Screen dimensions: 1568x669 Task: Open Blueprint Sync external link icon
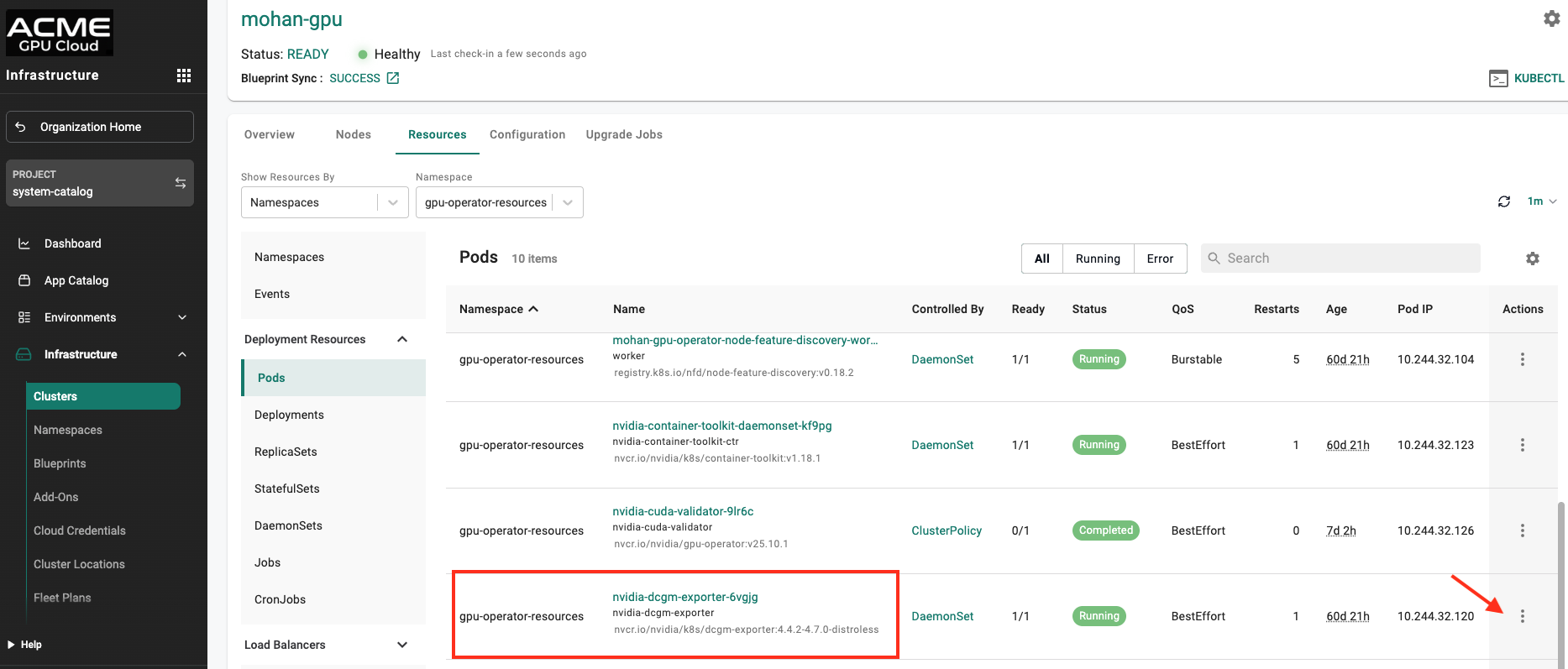point(393,78)
